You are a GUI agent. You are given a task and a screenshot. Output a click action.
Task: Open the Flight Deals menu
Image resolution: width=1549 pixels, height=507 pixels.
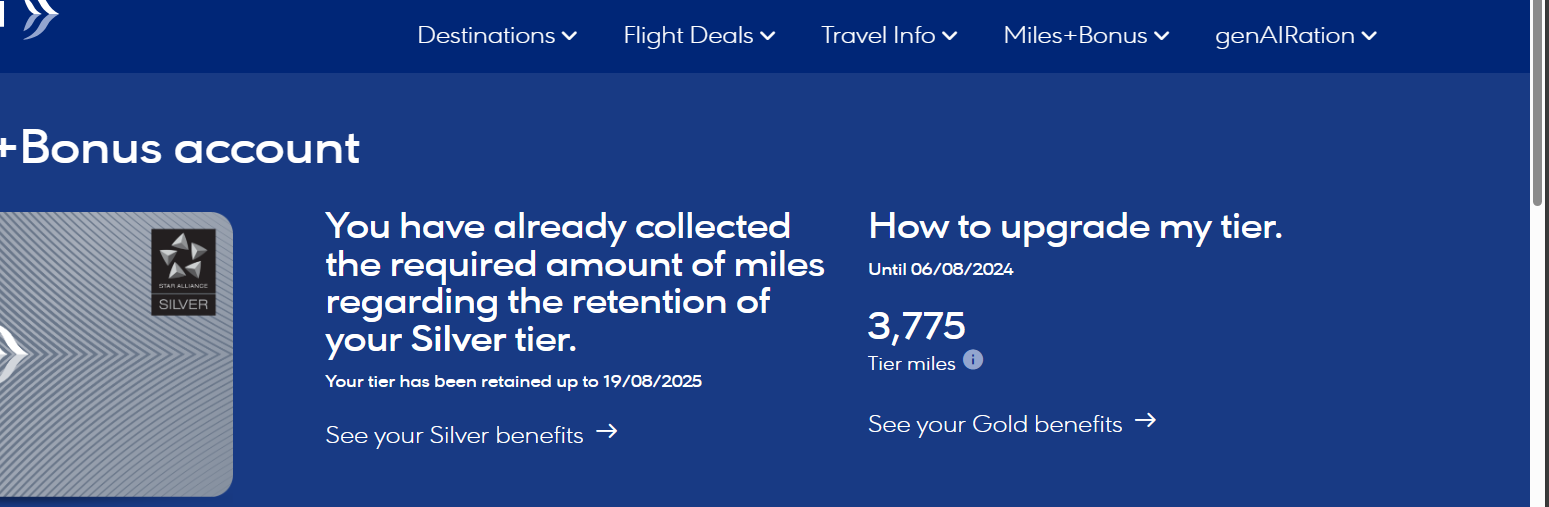click(x=688, y=36)
